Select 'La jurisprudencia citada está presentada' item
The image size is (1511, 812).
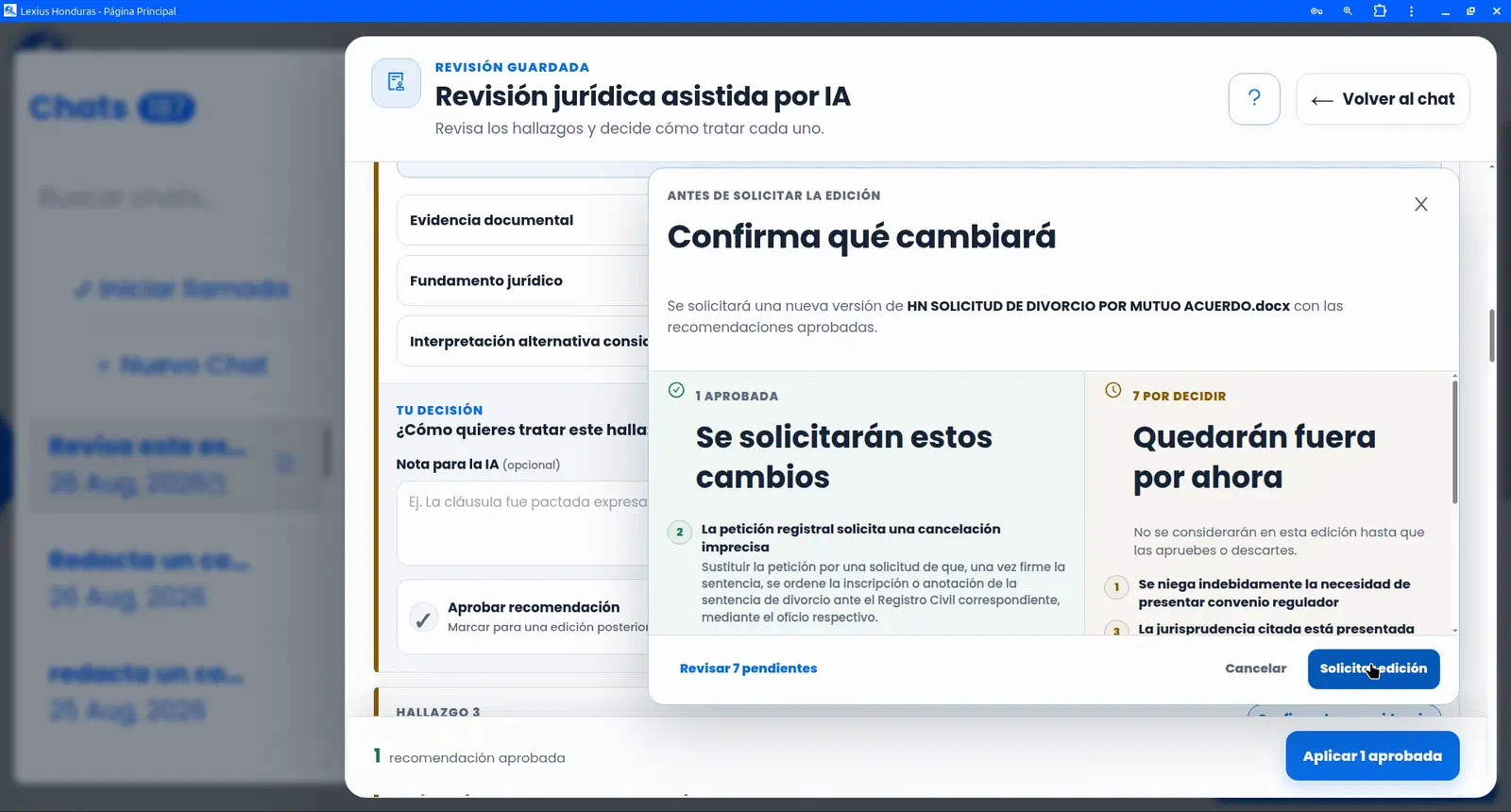click(1276, 628)
